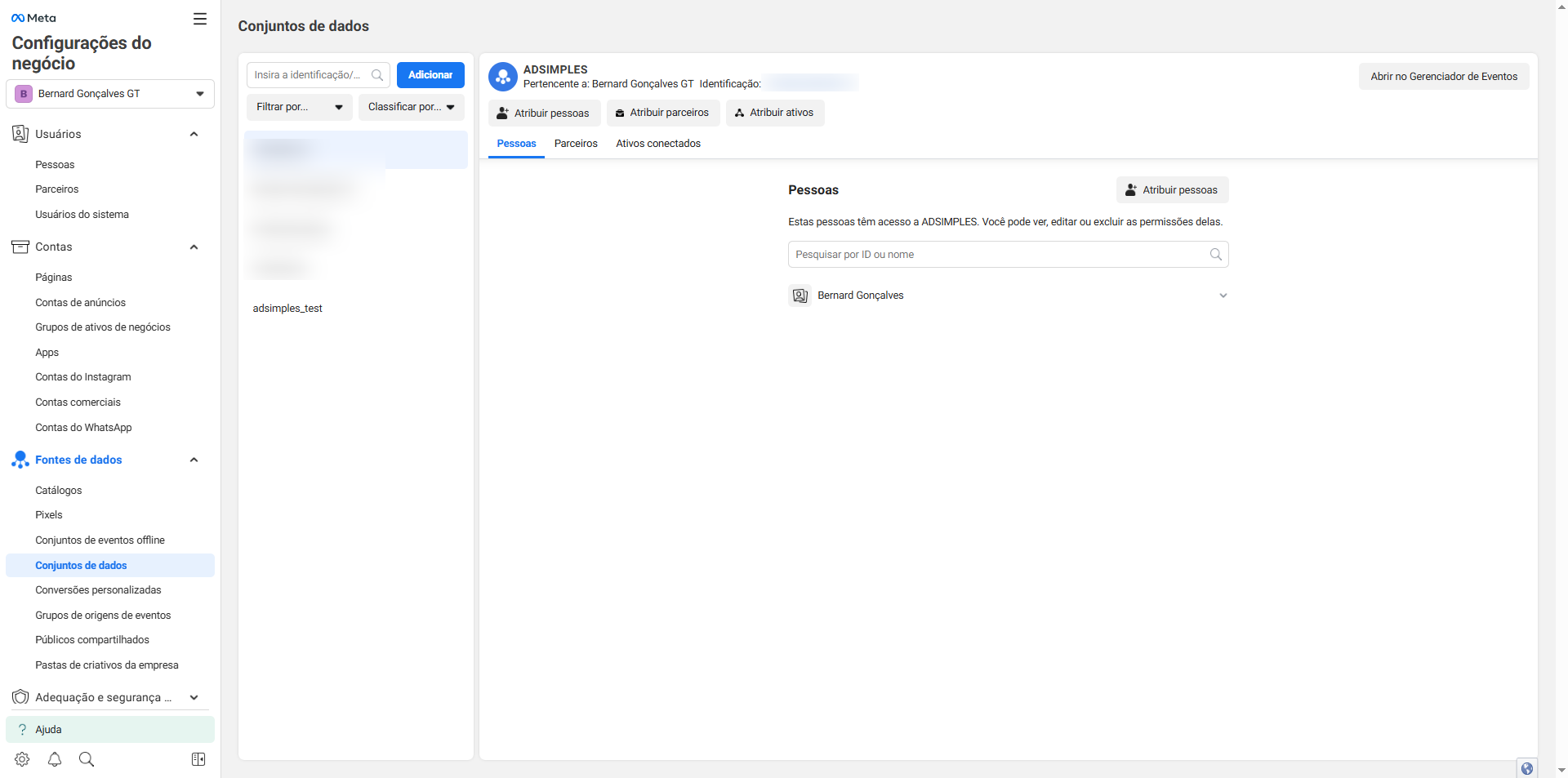This screenshot has height=778, width=1568.
Task: Open settings gear at sidebar bottom
Action: pos(22,759)
